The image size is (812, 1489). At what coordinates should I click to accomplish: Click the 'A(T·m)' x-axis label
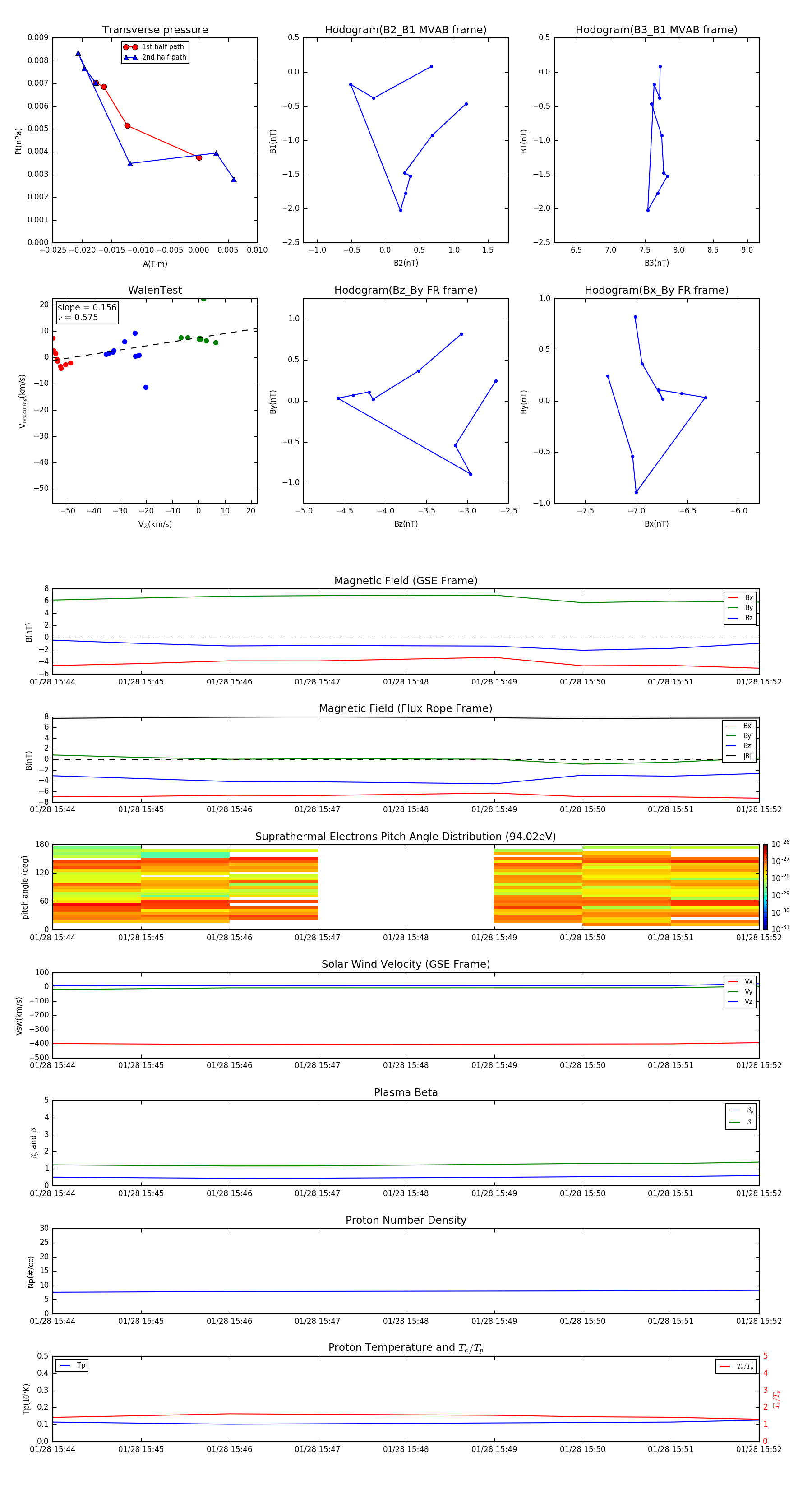pos(155,264)
